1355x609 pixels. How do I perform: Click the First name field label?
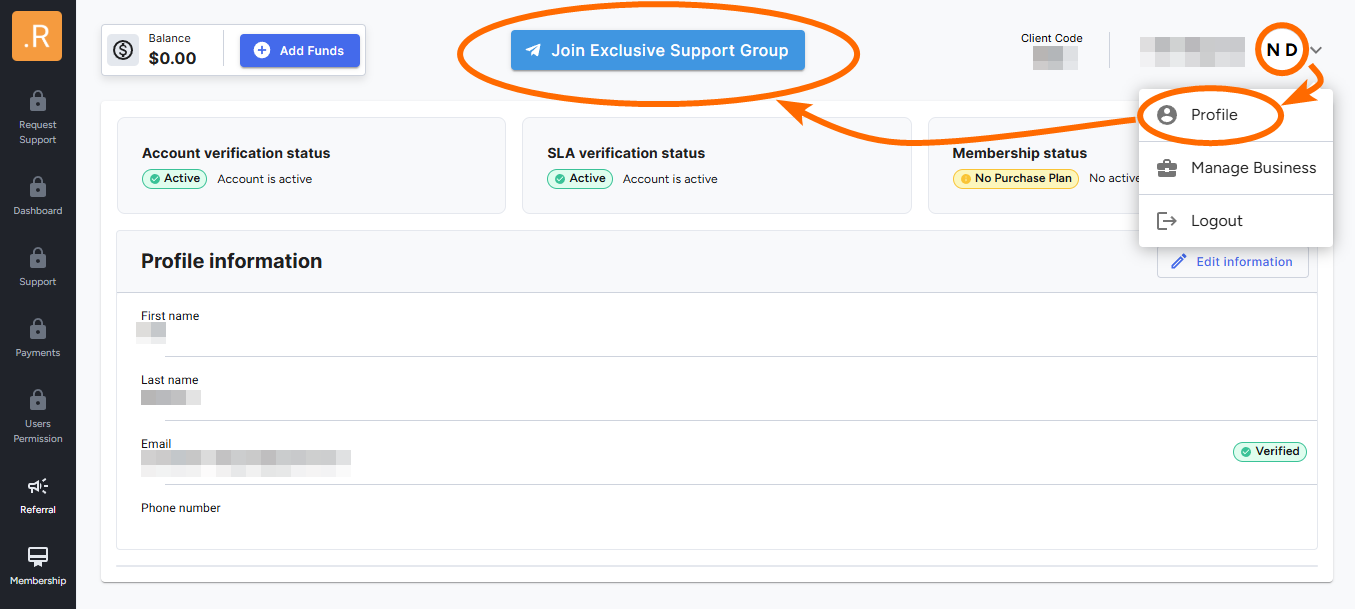click(x=170, y=316)
